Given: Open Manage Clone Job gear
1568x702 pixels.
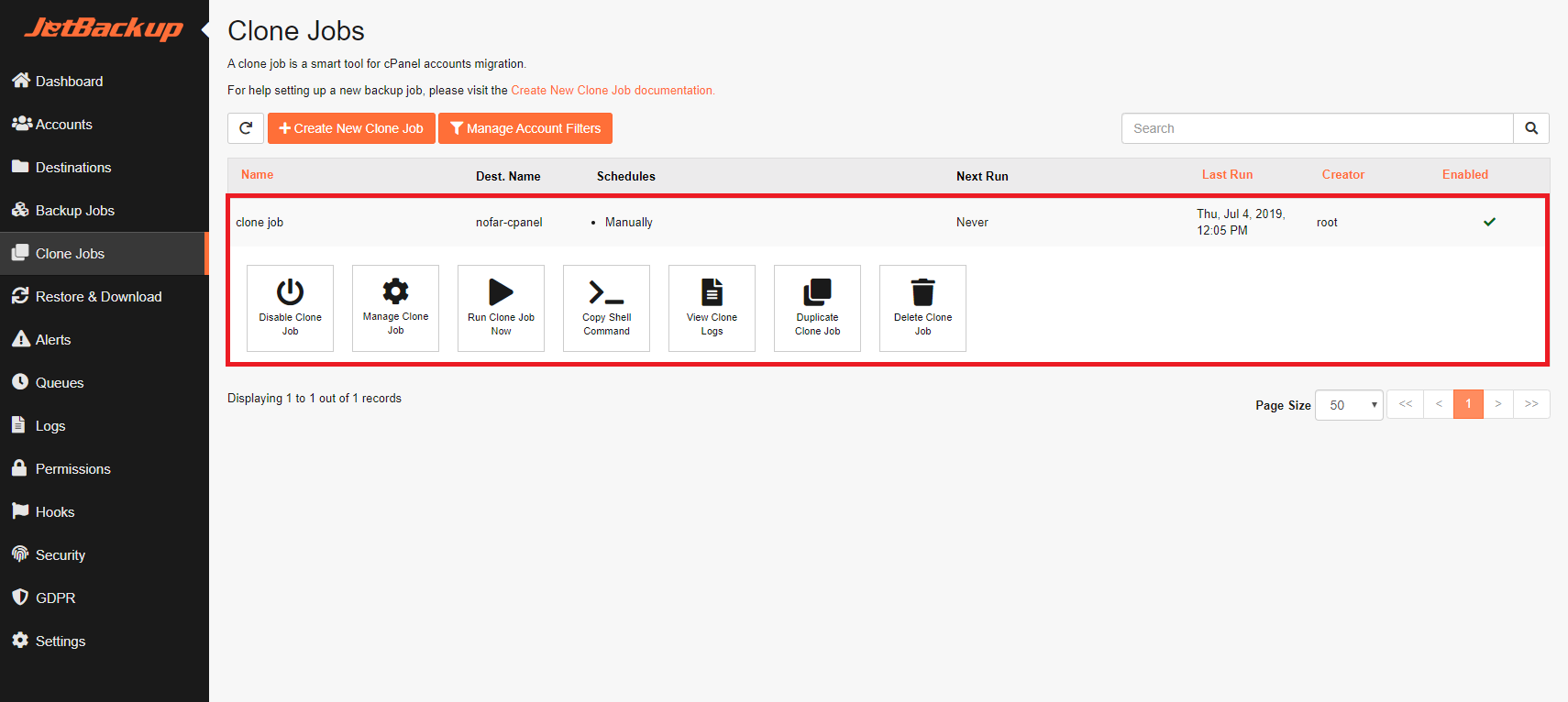Looking at the screenshot, I should (395, 308).
